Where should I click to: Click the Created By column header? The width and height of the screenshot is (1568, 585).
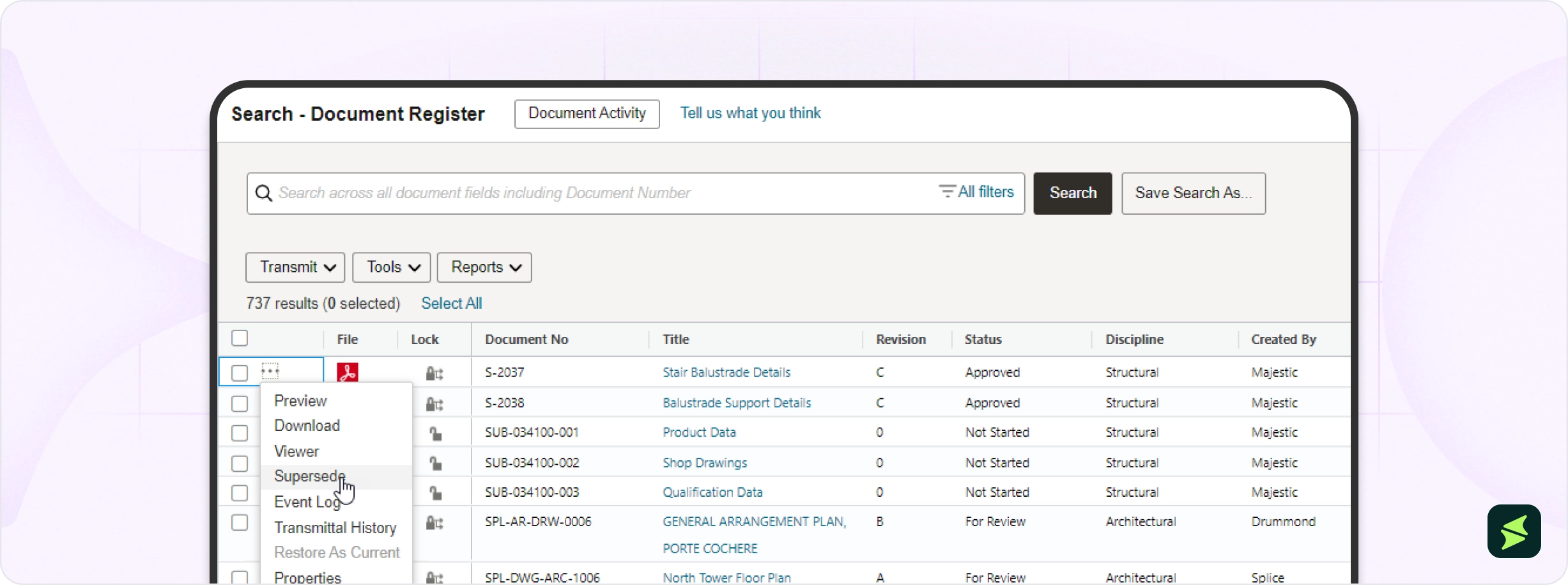(1284, 339)
